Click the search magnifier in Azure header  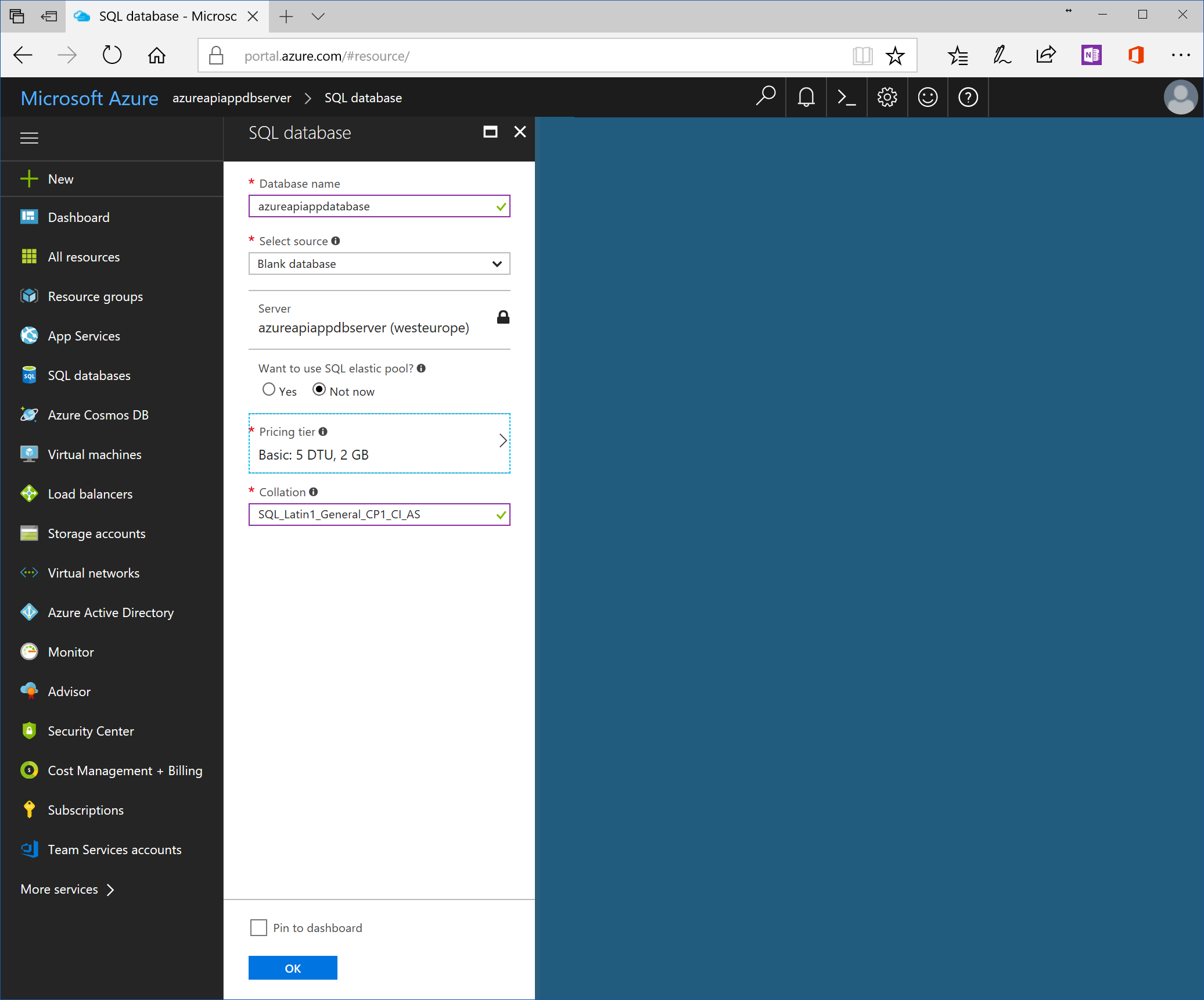(765, 96)
